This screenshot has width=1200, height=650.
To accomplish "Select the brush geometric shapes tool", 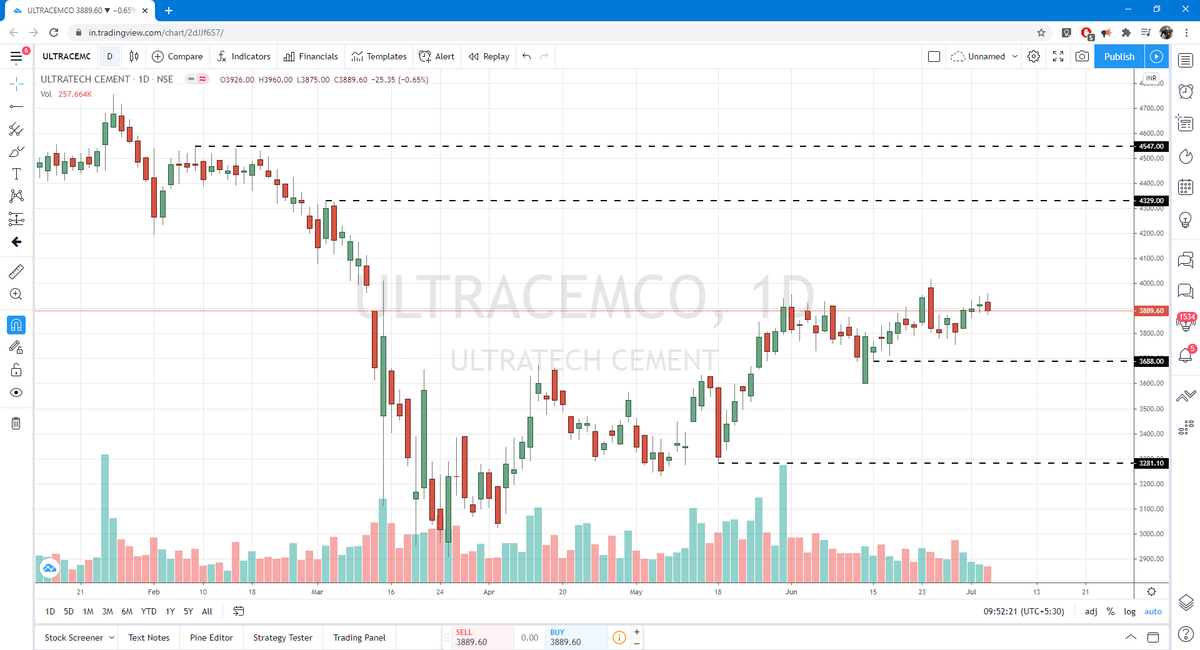I will click(16, 152).
